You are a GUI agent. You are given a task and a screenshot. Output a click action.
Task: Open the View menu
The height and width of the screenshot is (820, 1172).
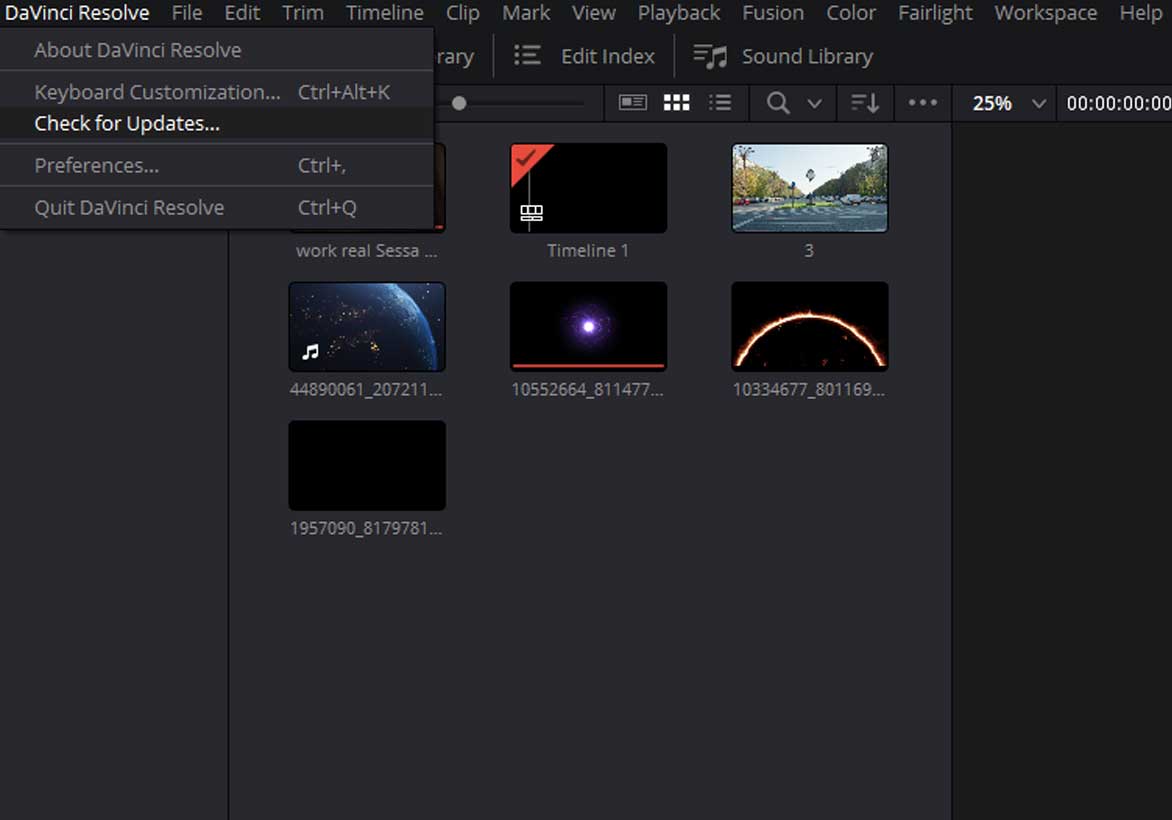pyautogui.click(x=593, y=13)
